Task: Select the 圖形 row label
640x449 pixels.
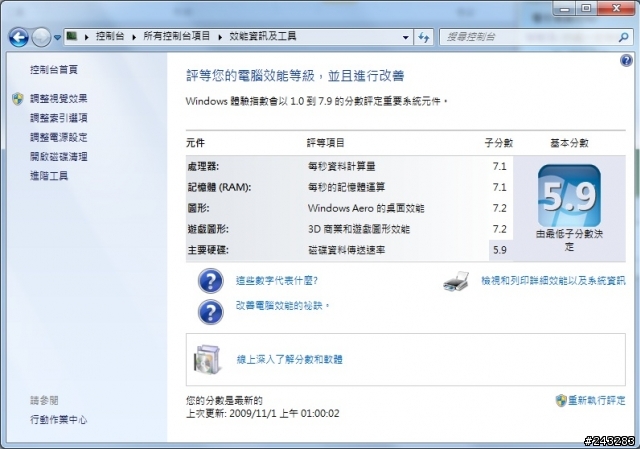Action: pyautogui.click(x=198, y=208)
